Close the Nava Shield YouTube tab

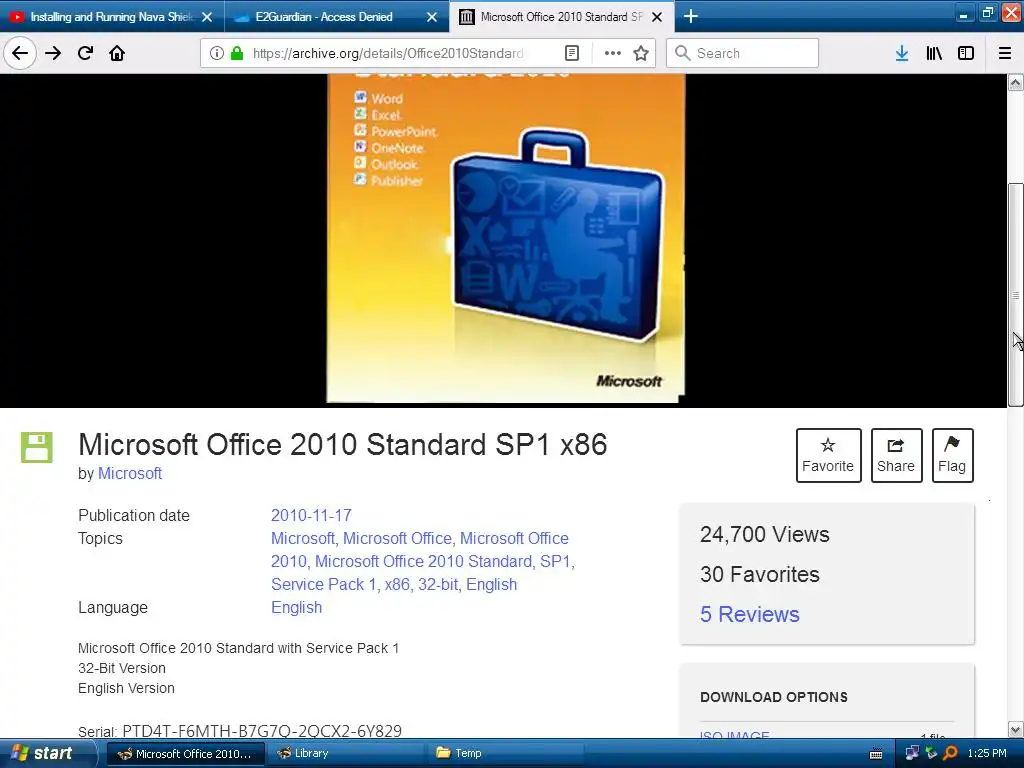[207, 17]
